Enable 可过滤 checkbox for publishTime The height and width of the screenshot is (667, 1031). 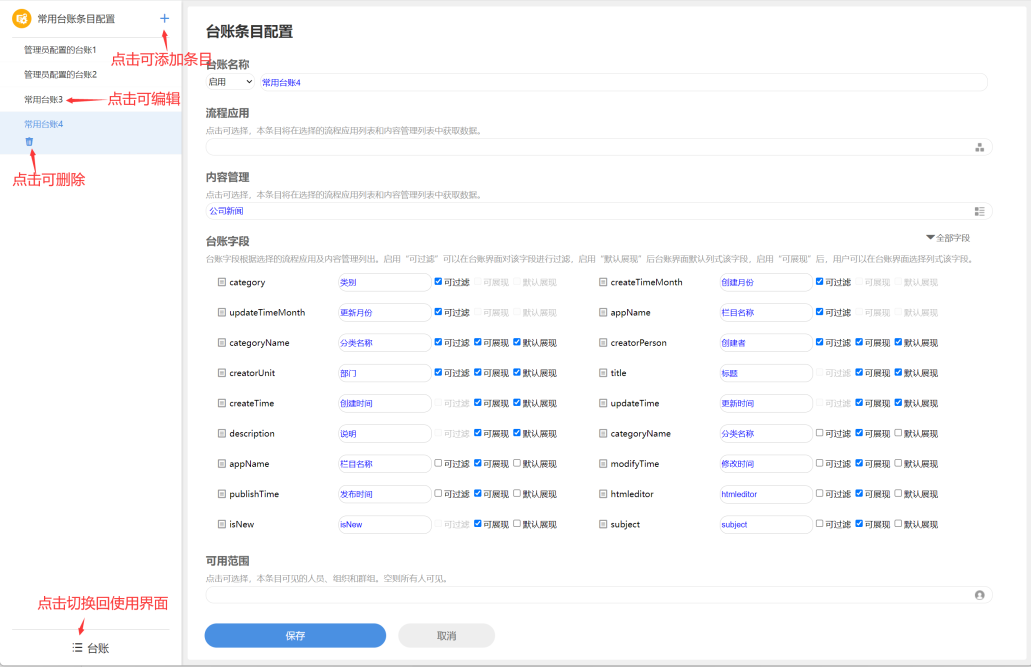tap(439, 494)
